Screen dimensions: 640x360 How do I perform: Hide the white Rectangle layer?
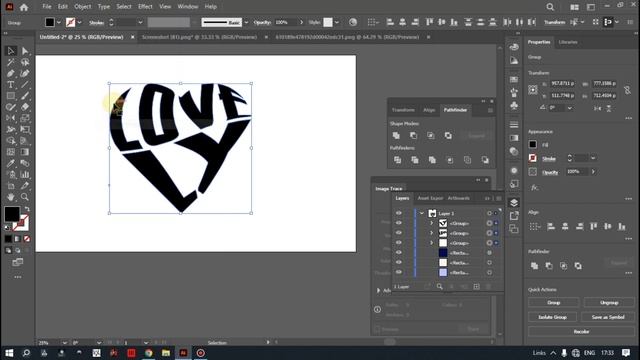tap(399, 262)
